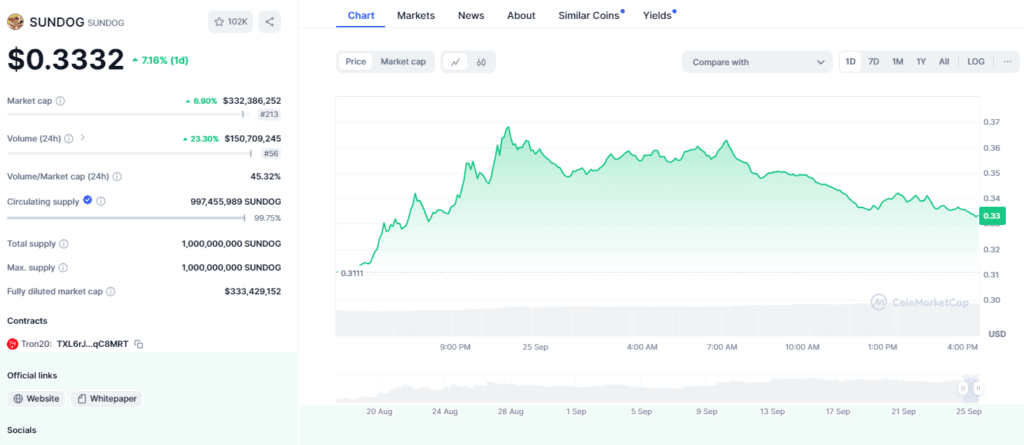This screenshot has width=1024, height=445.
Task: Click the 13 Sep timeline date label
Action: tap(773, 412)
